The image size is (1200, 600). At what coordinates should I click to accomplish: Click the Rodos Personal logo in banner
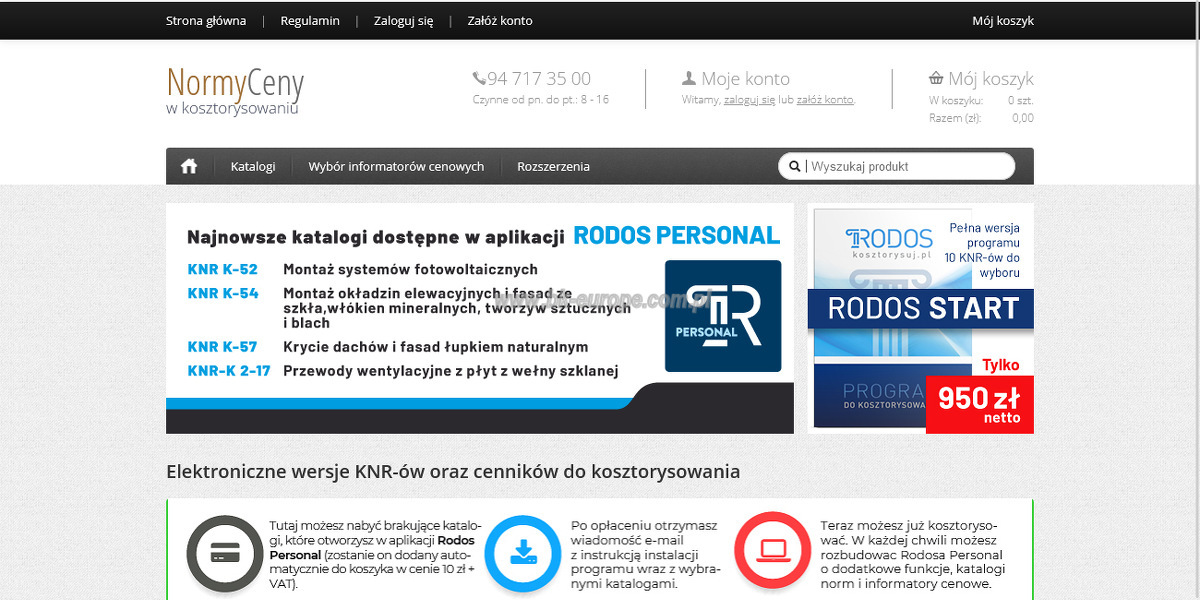(723, 316)
